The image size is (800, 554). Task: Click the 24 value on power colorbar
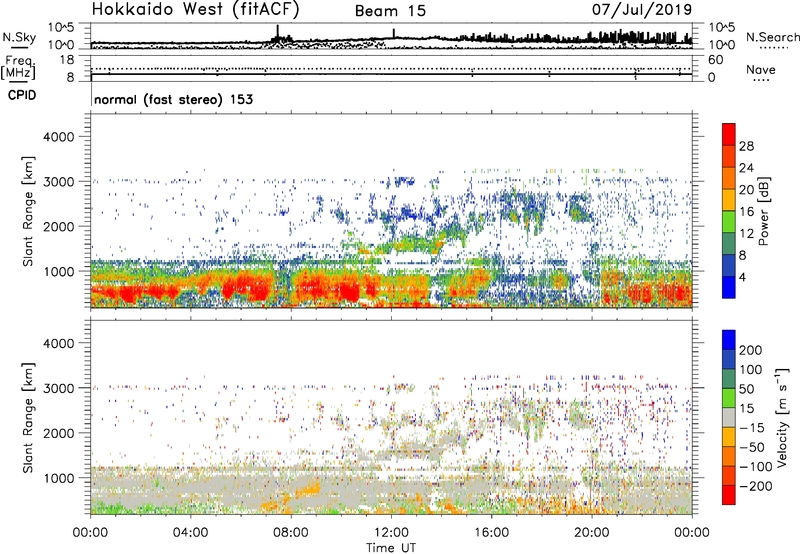click(x=746, y=168)
